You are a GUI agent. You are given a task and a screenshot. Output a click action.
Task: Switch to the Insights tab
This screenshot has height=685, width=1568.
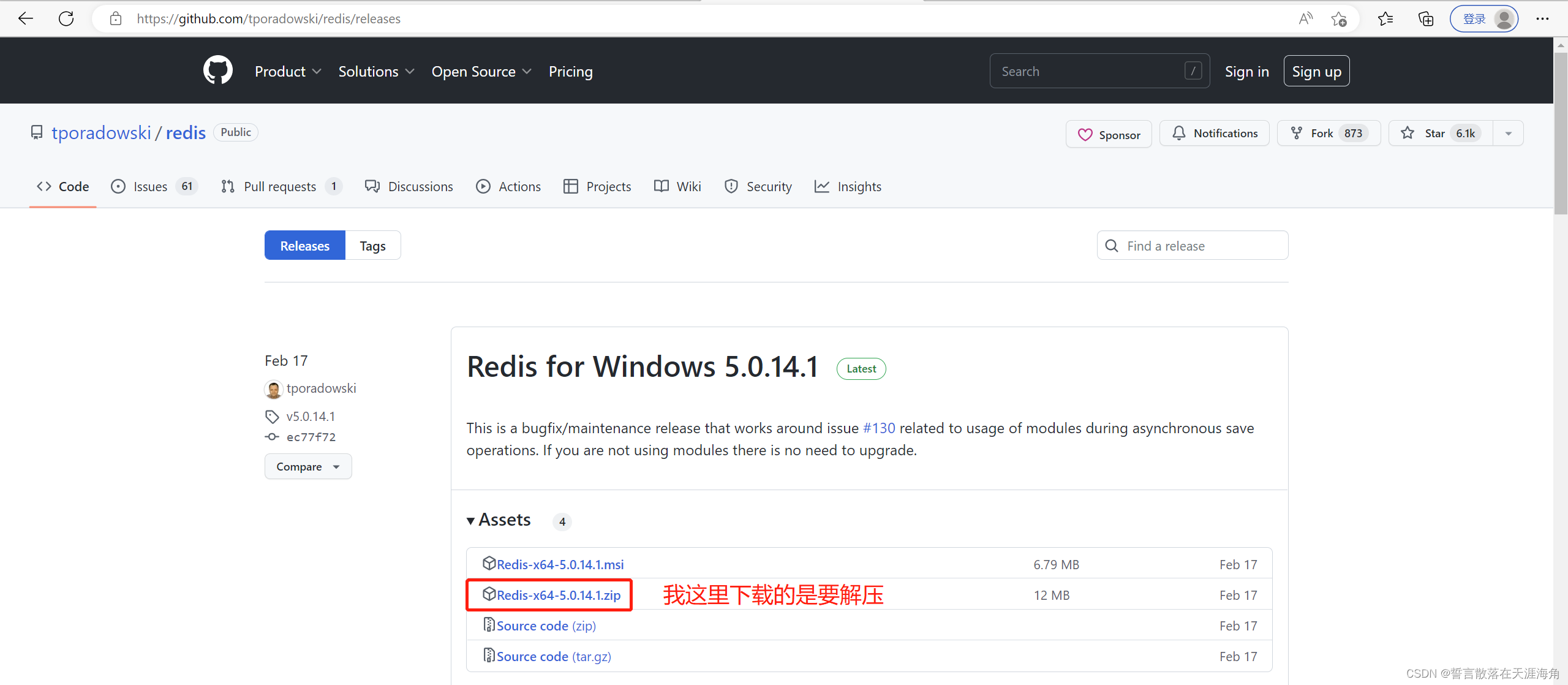point(848,186)
